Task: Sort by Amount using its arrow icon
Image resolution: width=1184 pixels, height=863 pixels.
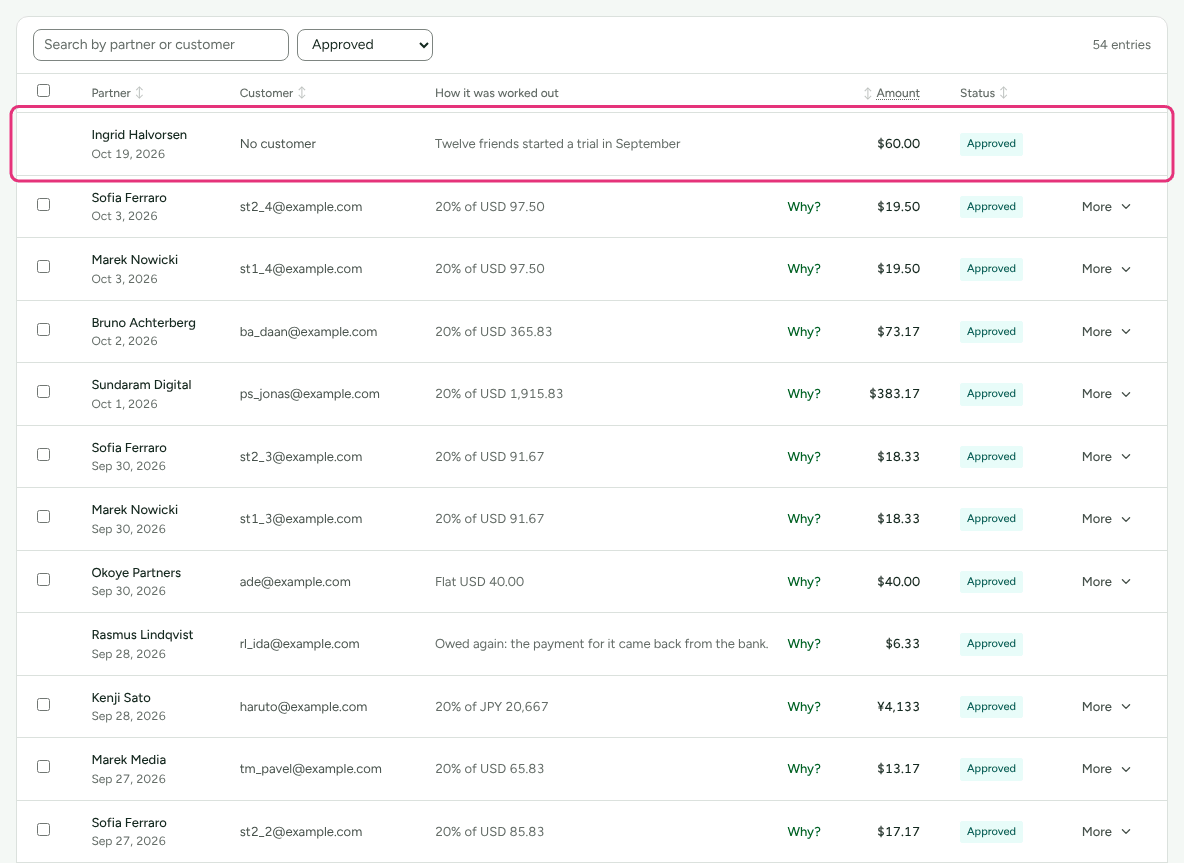Action: 868,93
